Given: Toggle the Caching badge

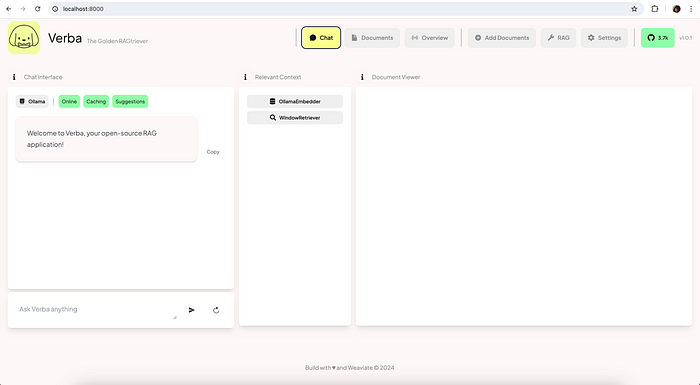Looking at the screenshot, I should (x=96, y=101).
